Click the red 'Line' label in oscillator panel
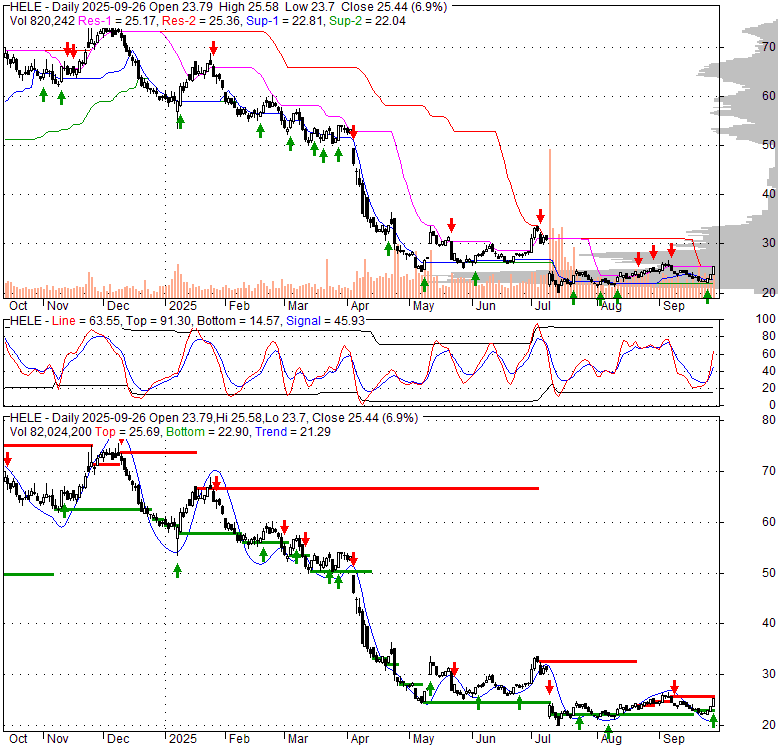Image resolution: width=780 pixels, height=745 pixels. [x=64, y=321]
